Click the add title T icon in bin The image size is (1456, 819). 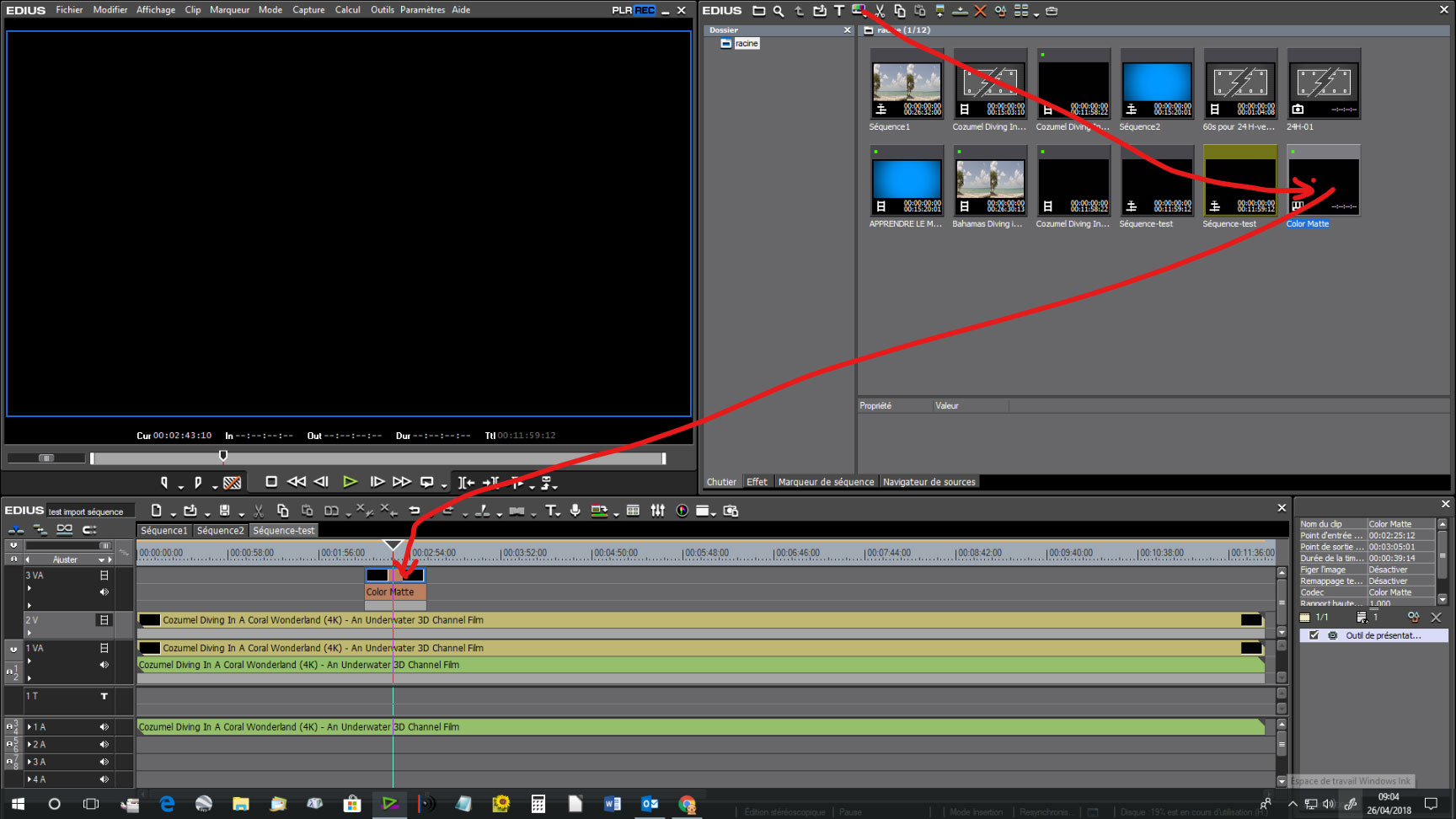838,11
